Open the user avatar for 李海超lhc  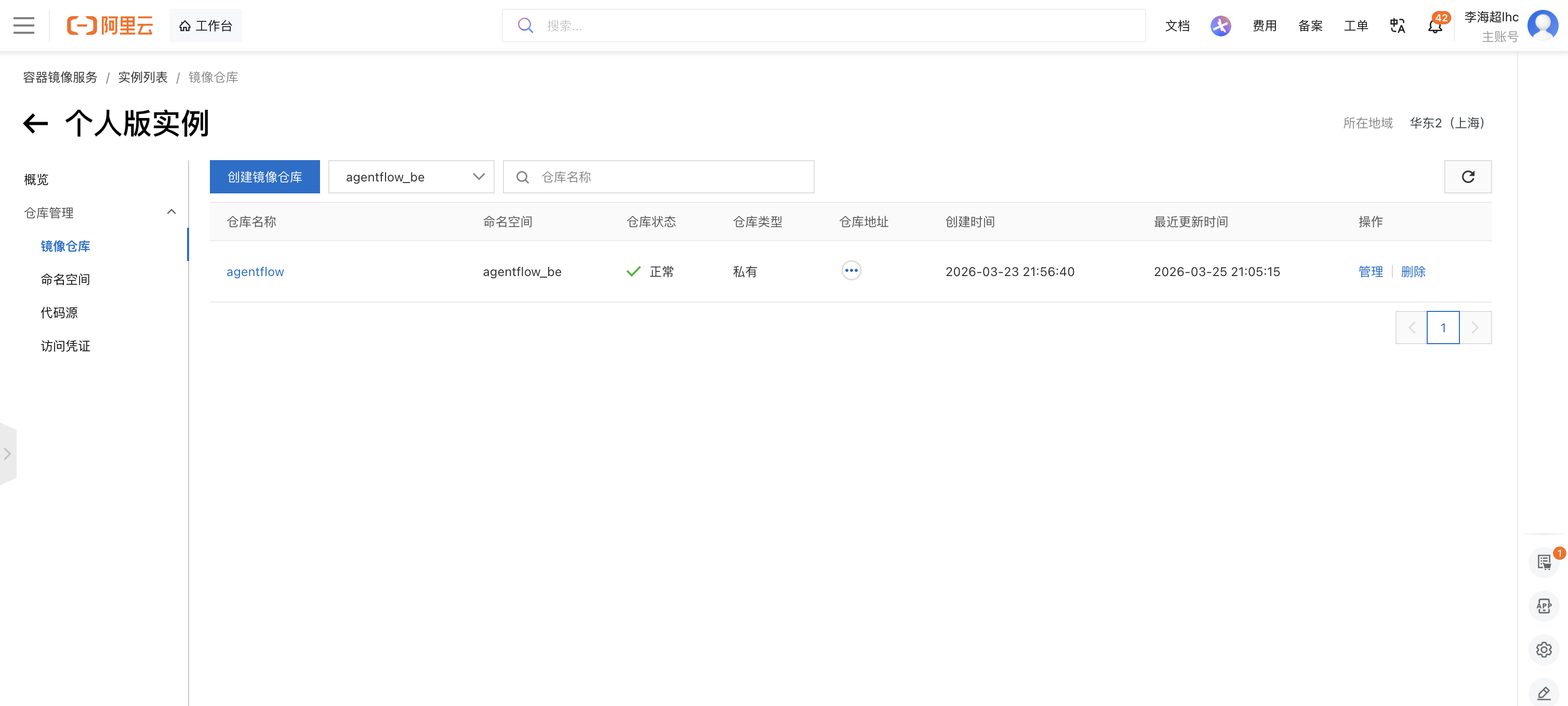(1543, 25)
